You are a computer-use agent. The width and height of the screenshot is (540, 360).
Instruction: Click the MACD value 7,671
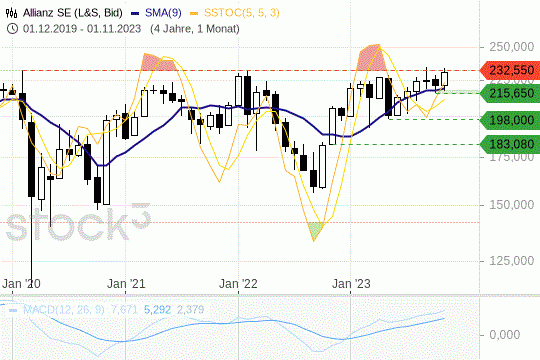click(124, 310)
